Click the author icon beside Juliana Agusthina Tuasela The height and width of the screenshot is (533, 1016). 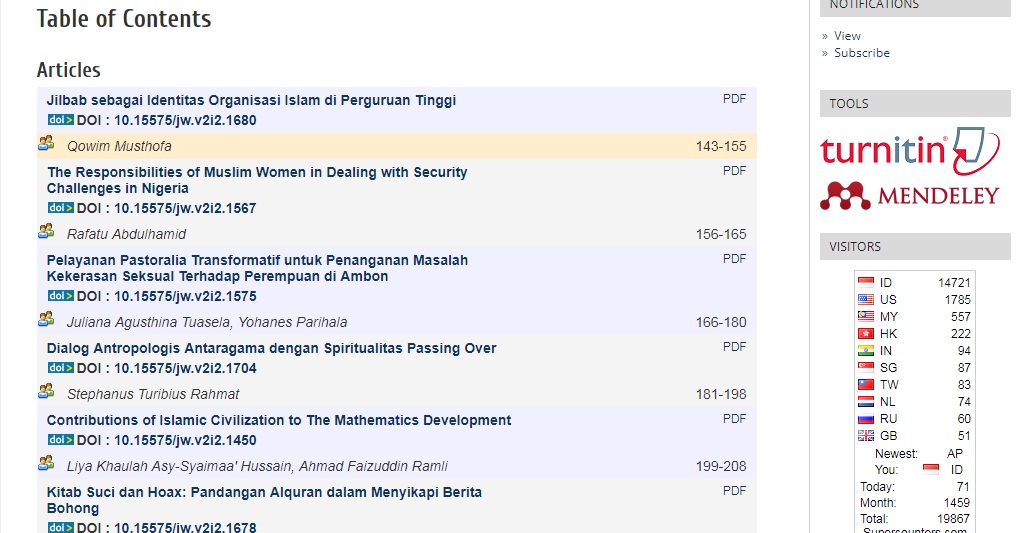[46, 320]
